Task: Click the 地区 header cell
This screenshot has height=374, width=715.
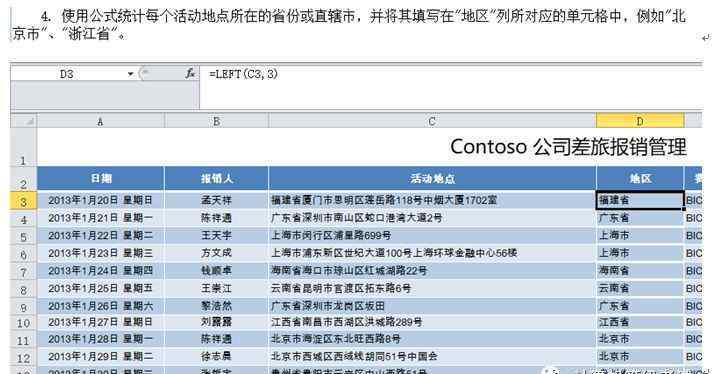Action: pos(640,178)
